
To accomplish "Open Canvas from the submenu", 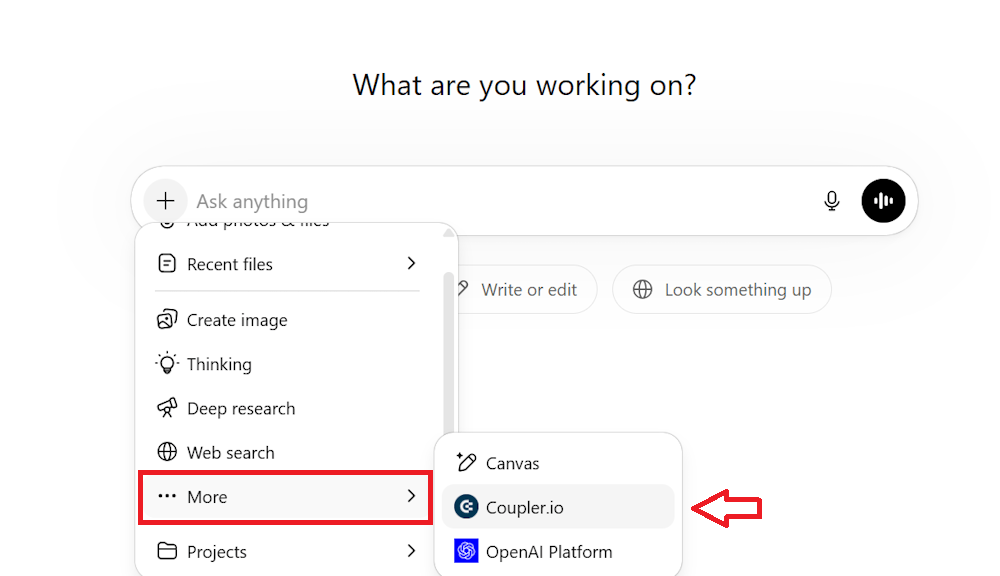I will [x=558, y=462].
